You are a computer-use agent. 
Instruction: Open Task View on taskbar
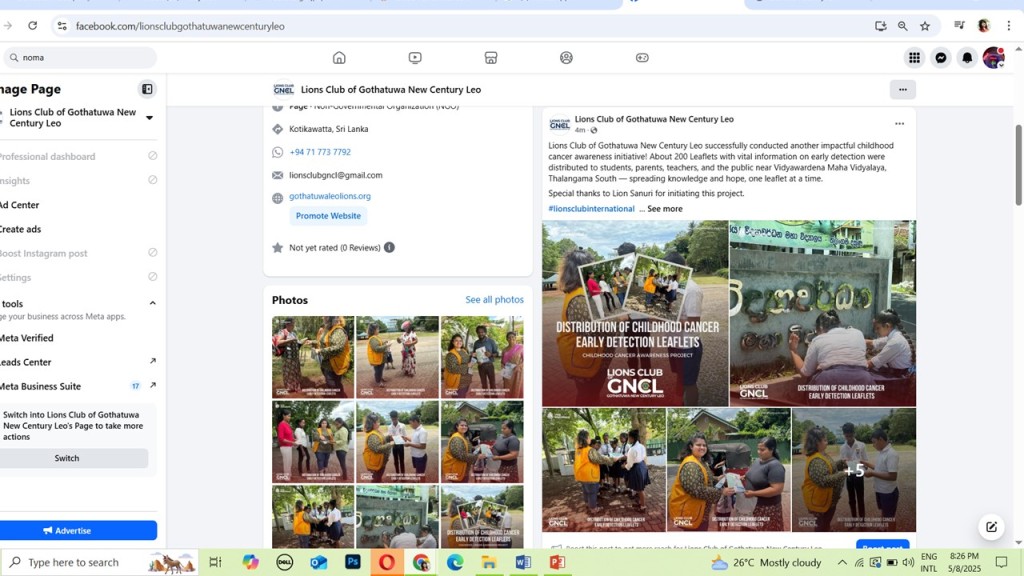click(215, 562)
